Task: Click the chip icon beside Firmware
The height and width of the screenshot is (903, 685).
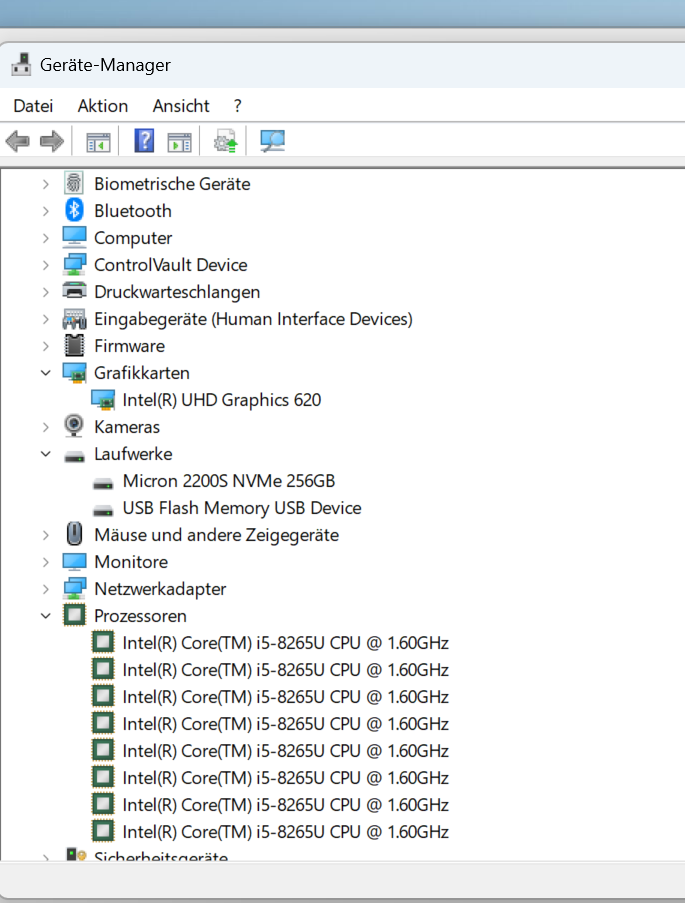Action: [x=74, y=345]
